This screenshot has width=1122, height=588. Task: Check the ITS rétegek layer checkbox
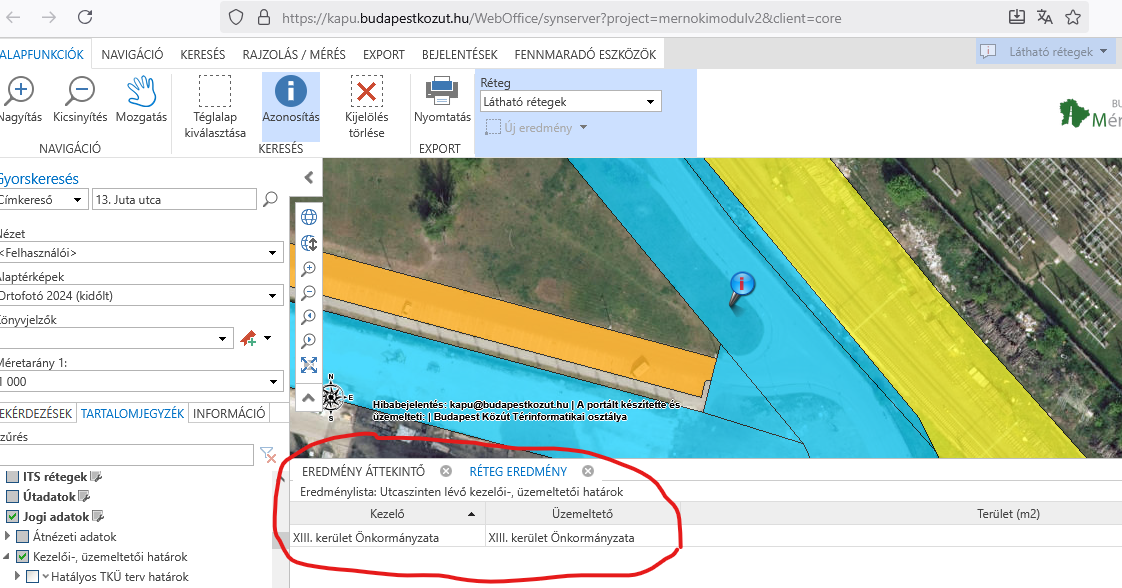pos(12,477)
